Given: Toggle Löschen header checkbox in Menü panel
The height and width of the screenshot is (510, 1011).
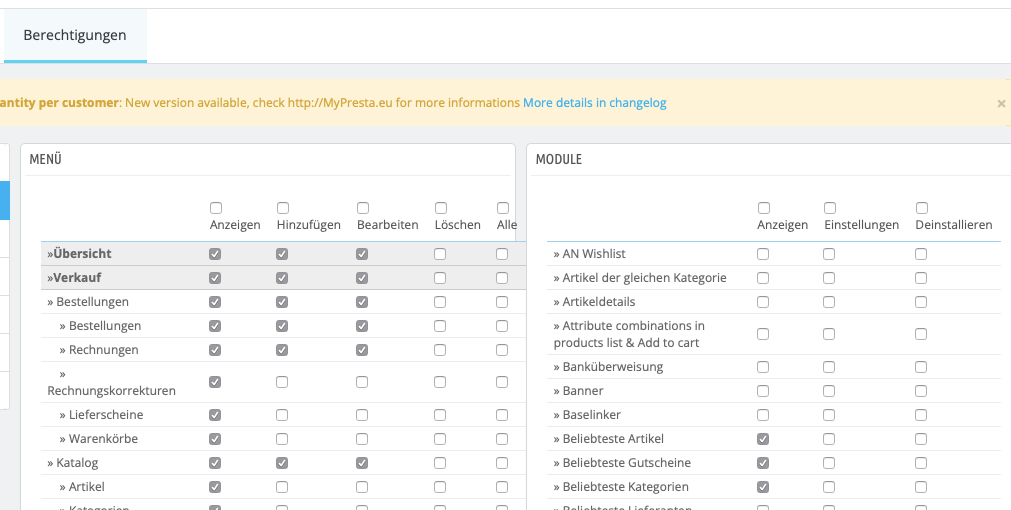Looking at the screenshot, I should (441, 208).
